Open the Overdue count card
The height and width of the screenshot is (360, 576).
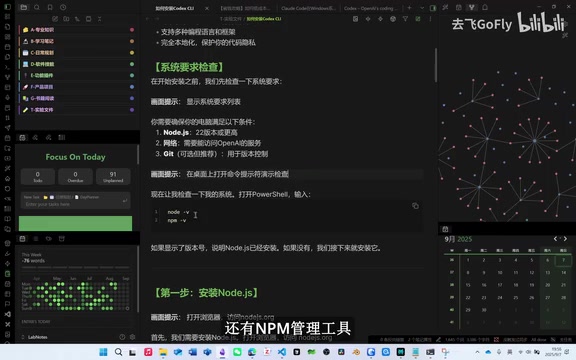tap(75, 177)
